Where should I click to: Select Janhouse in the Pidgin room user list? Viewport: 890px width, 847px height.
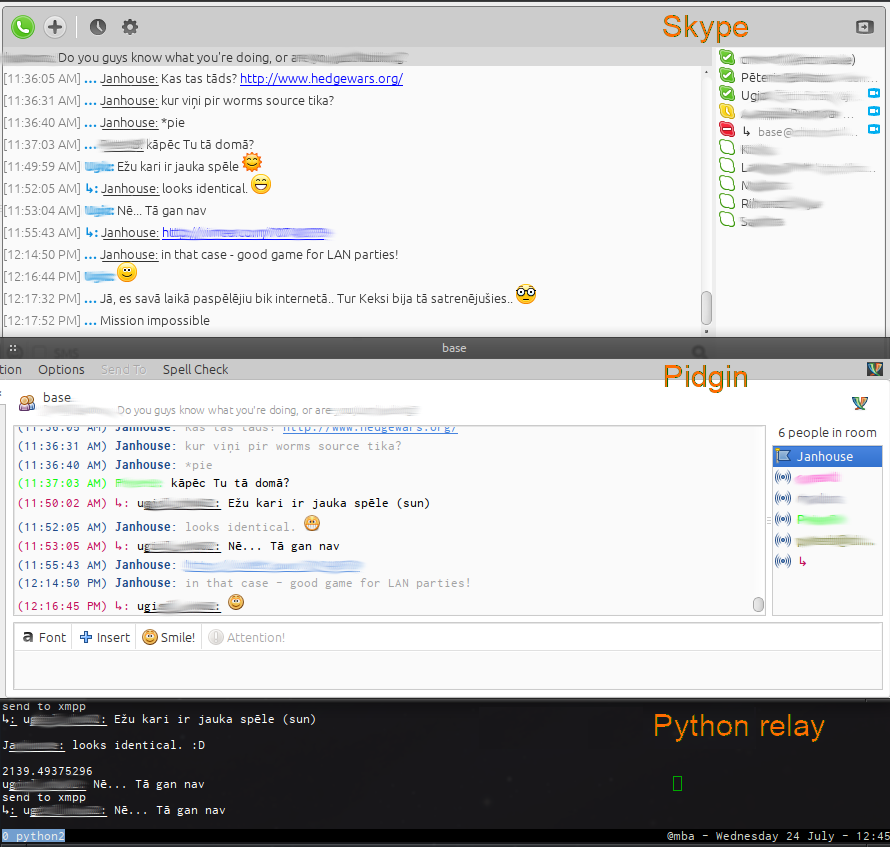(827, 456)
